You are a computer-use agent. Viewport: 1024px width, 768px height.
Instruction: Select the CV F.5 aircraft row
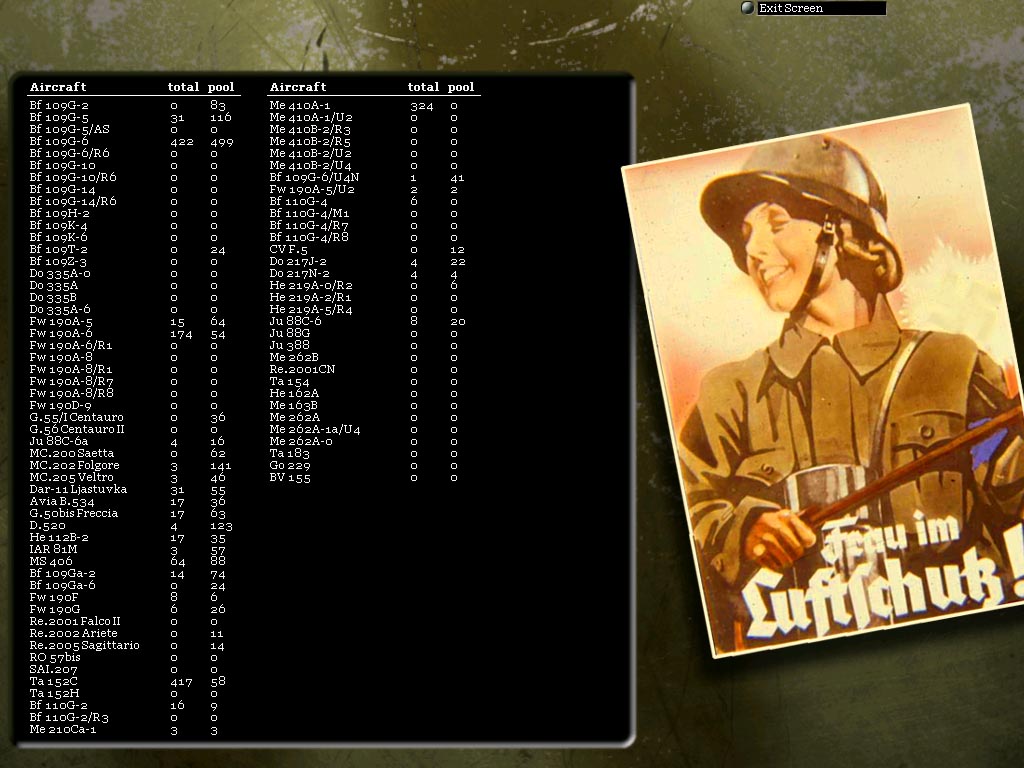pos(373,249)
